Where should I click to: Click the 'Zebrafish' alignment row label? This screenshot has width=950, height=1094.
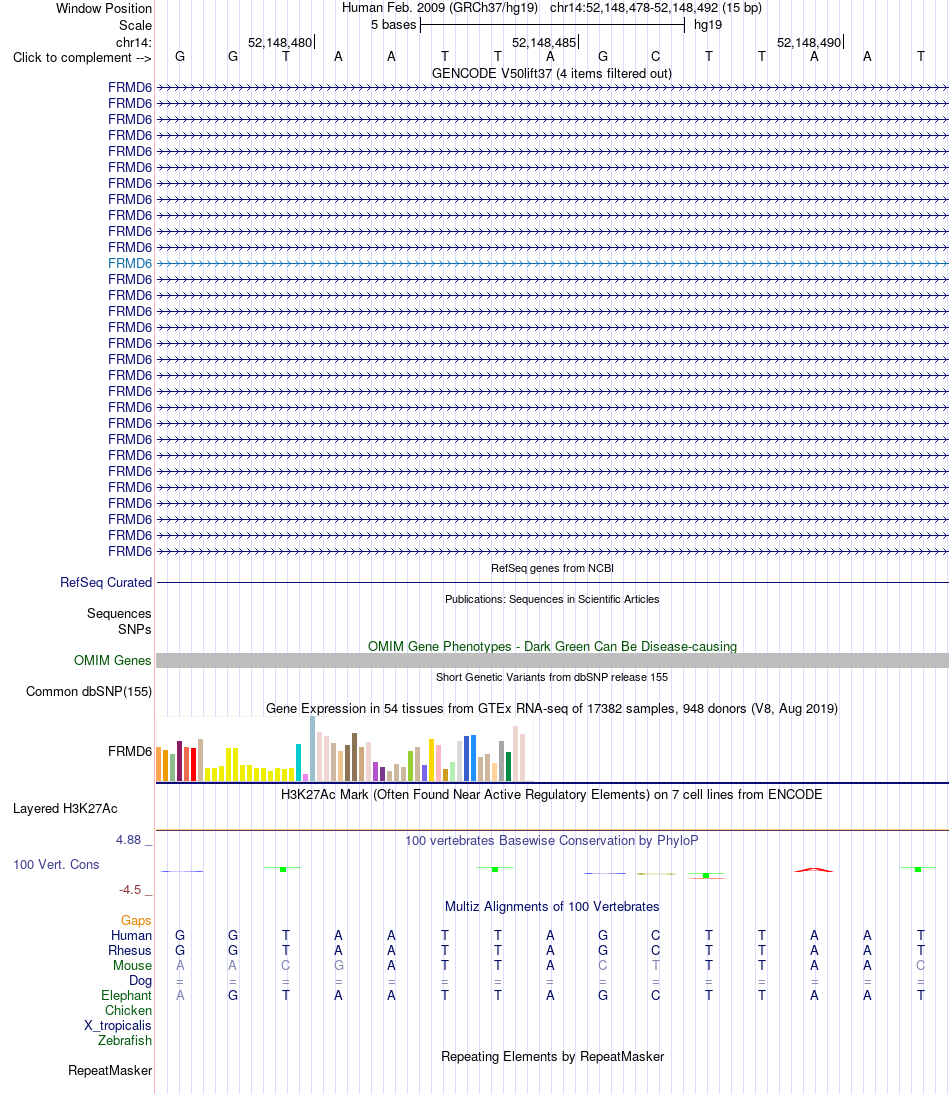(125, 1040)
